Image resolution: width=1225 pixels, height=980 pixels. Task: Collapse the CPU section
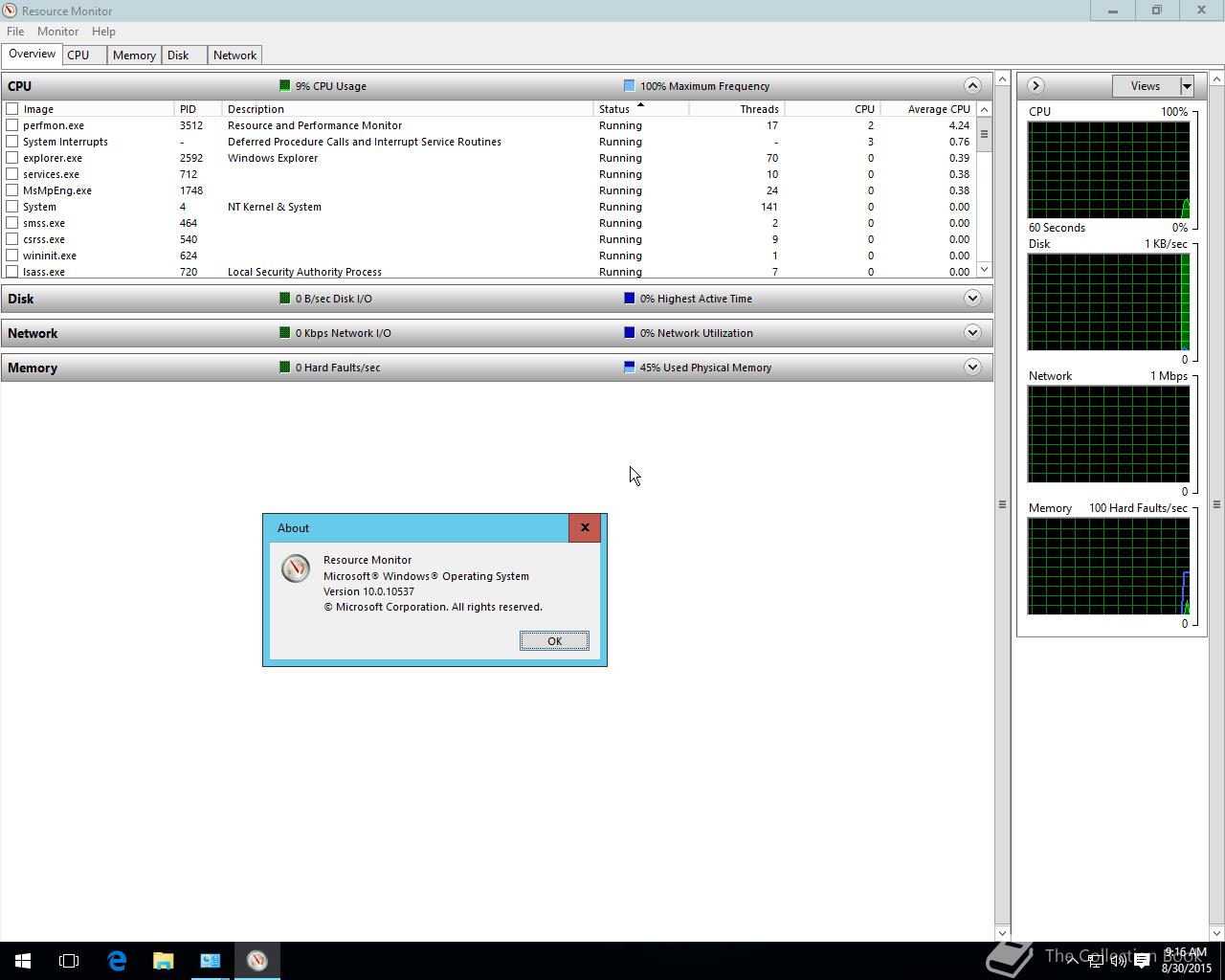pos(972,86)
